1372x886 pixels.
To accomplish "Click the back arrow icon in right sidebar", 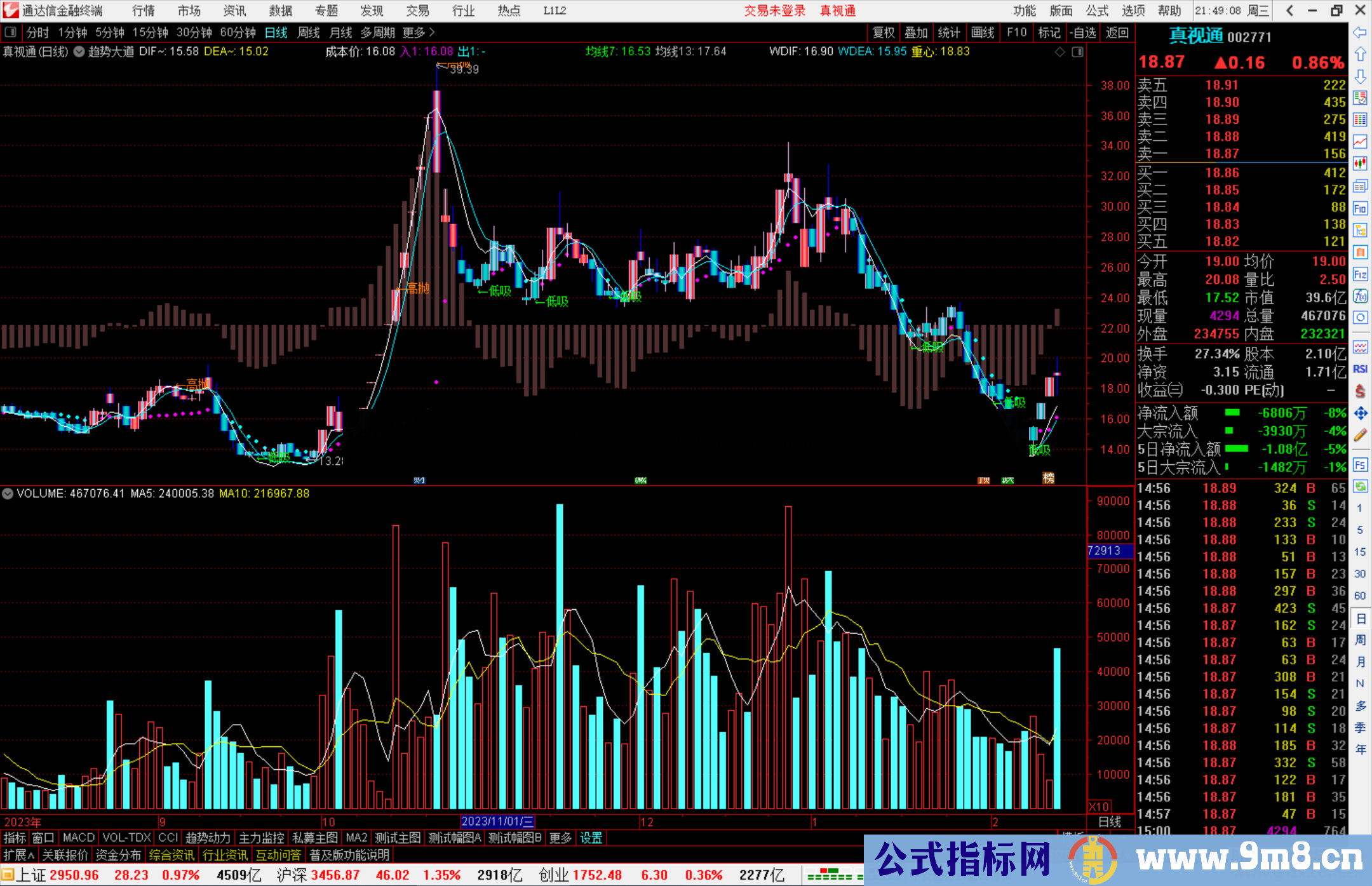I will [x=1360, y=32].
